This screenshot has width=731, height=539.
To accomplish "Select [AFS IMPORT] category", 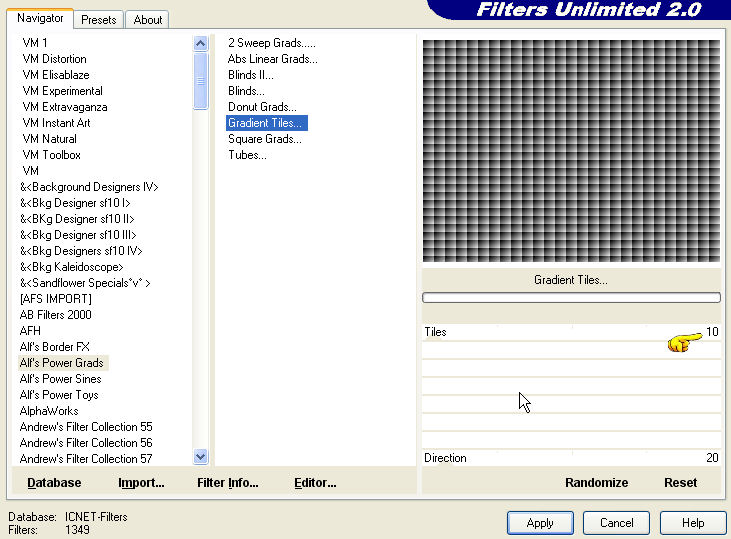I will coord(55,299).
